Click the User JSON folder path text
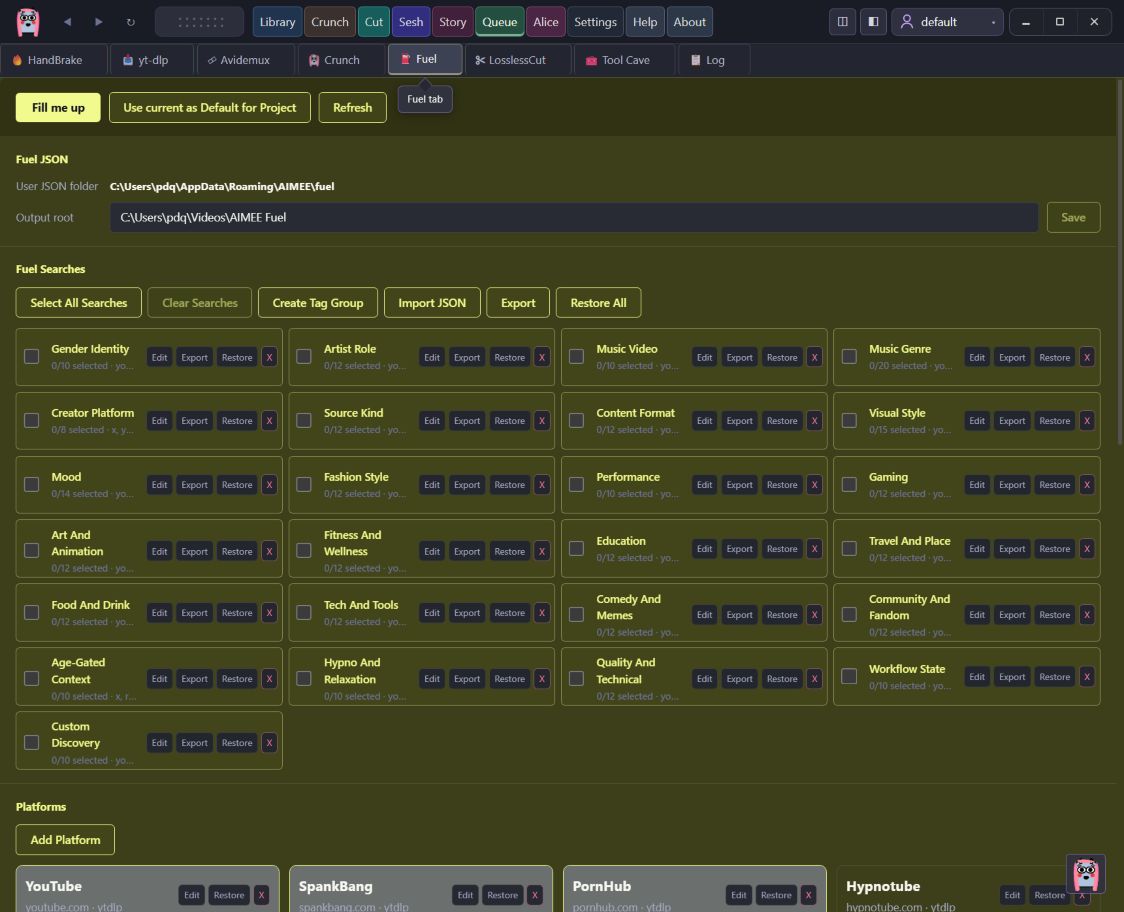 point(222,186)
